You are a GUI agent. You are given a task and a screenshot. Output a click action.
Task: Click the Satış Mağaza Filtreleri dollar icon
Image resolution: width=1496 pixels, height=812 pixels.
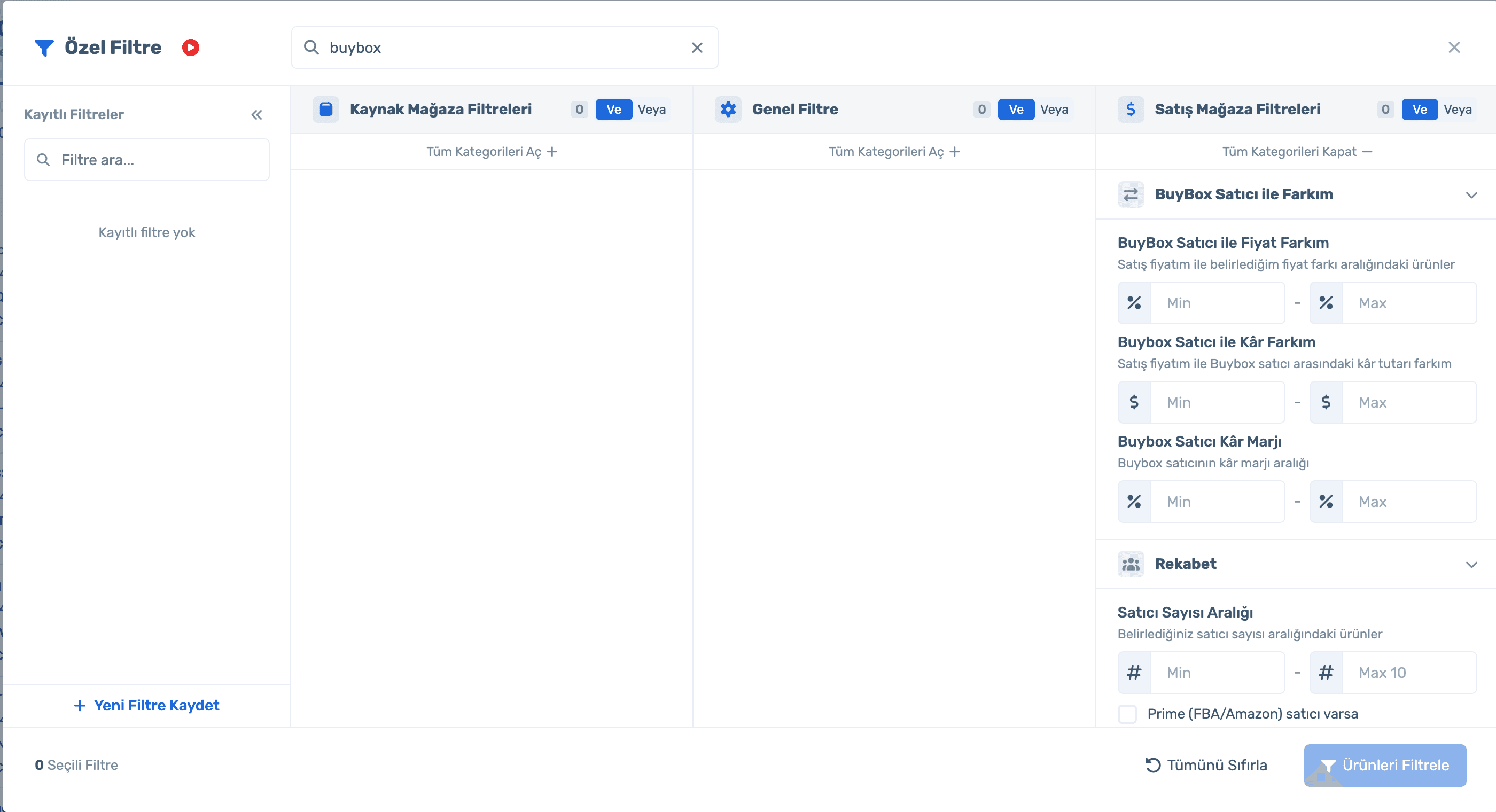pos(1130,109)
